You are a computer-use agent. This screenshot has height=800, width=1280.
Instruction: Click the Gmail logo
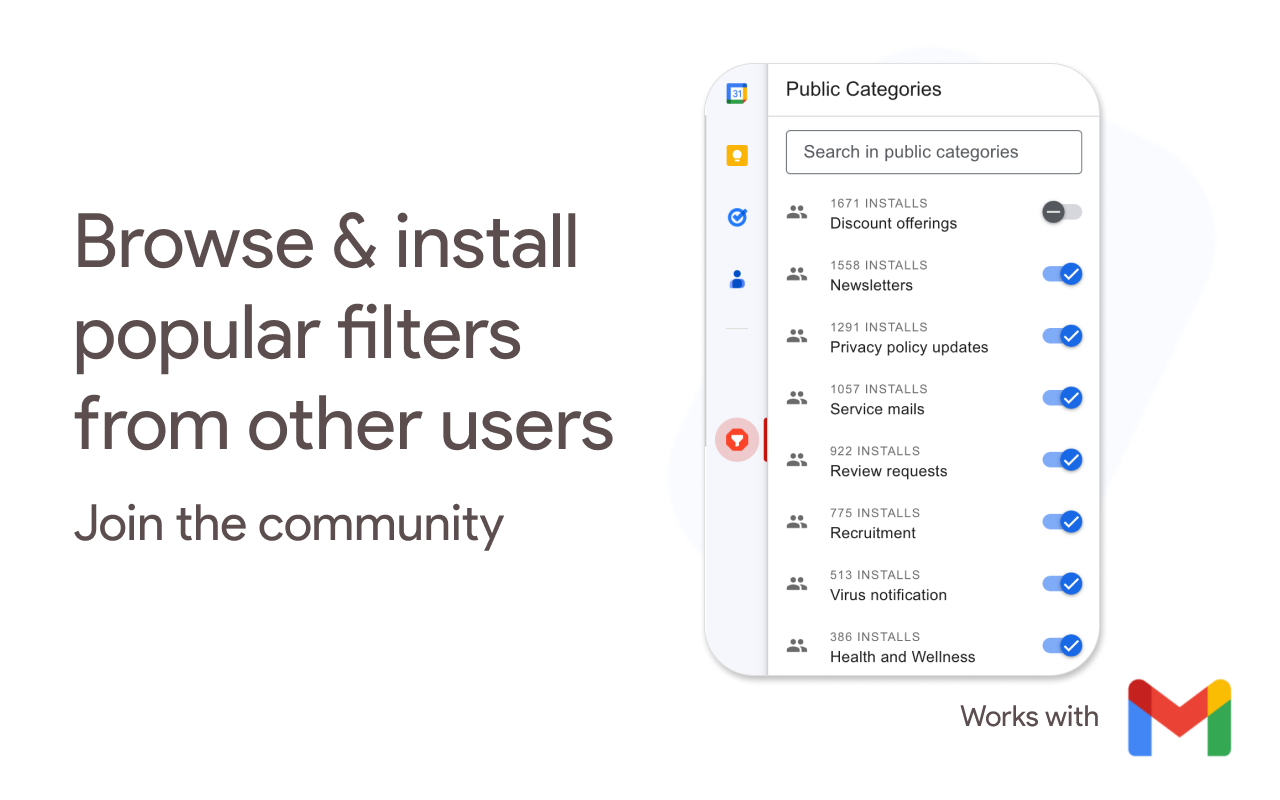coord(1180,717)
